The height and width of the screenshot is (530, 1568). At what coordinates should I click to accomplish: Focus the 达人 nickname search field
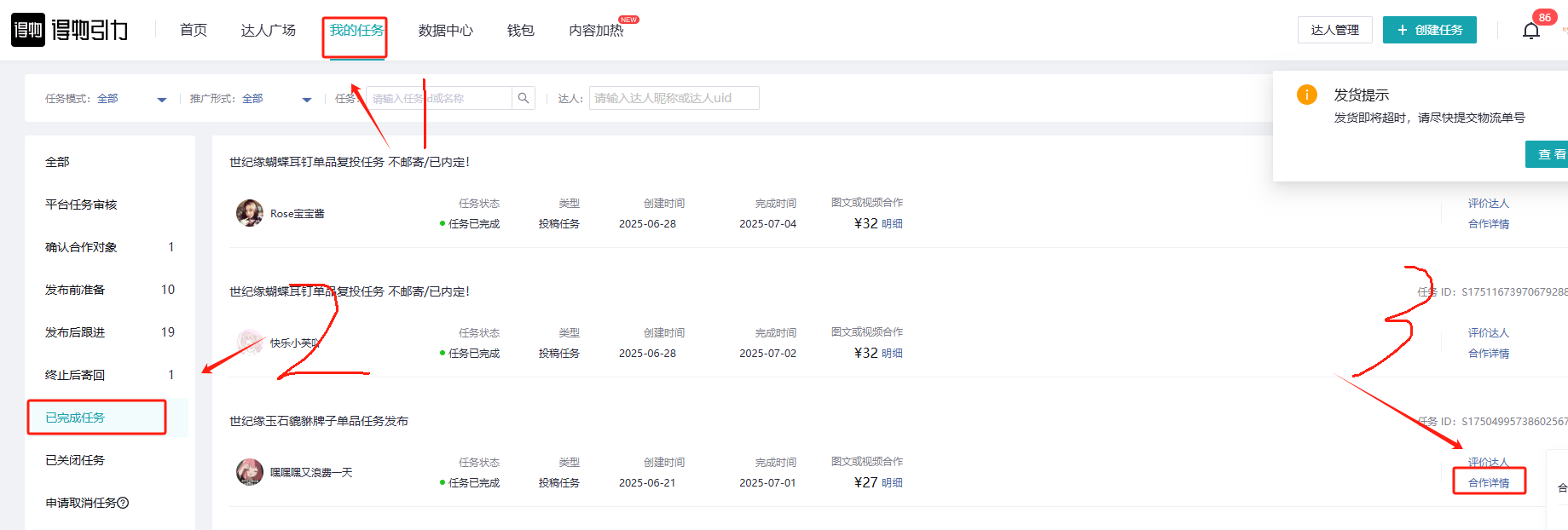674,98
